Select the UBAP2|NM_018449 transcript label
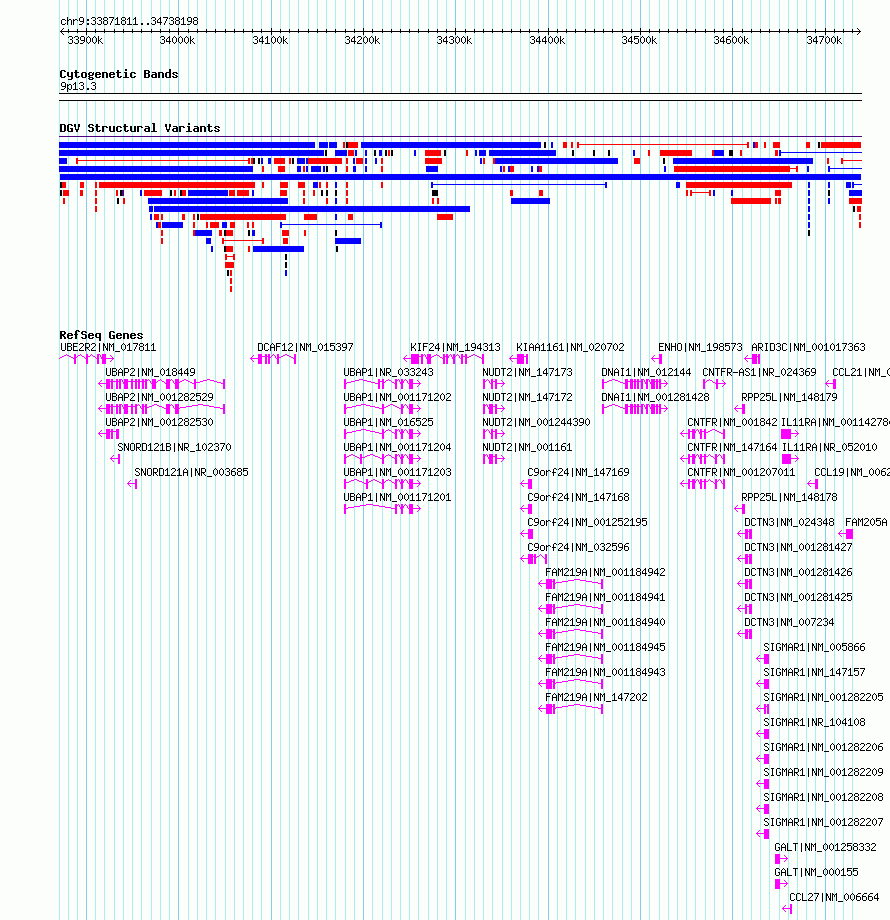The width and height of the screenshot is (890, 920). coord(150,373)
